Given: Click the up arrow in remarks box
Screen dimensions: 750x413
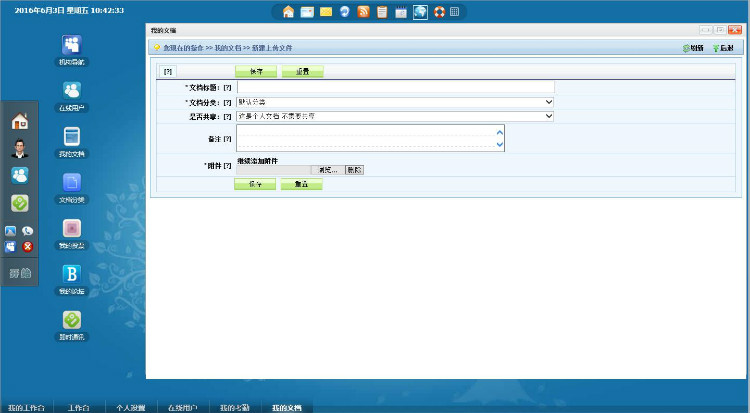Looking at the screenshot, I should click(x=500, y=132).
